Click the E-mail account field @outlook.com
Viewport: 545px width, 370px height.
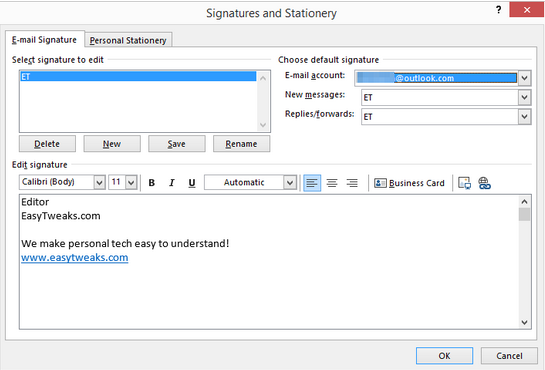click(437, 78)
